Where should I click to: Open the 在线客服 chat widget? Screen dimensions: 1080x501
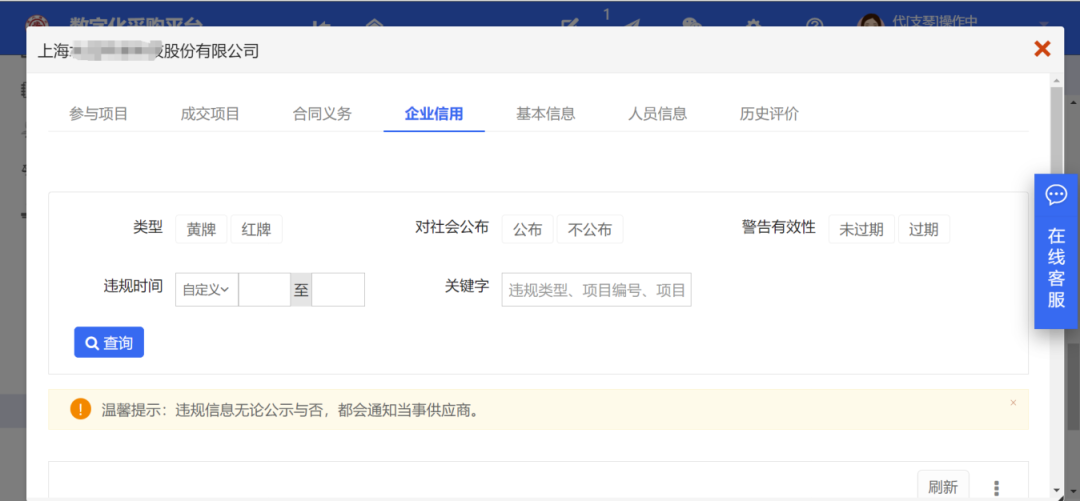tap(1056, 251)
